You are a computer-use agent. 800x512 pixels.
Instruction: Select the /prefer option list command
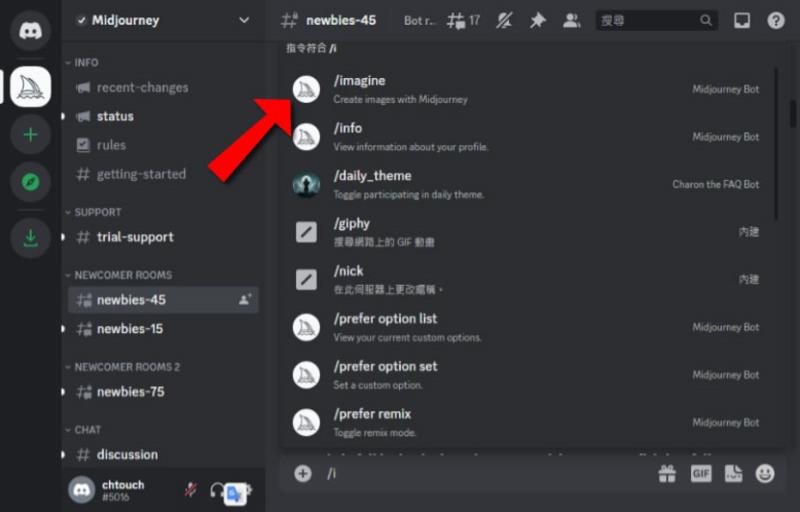pos(527,327)
